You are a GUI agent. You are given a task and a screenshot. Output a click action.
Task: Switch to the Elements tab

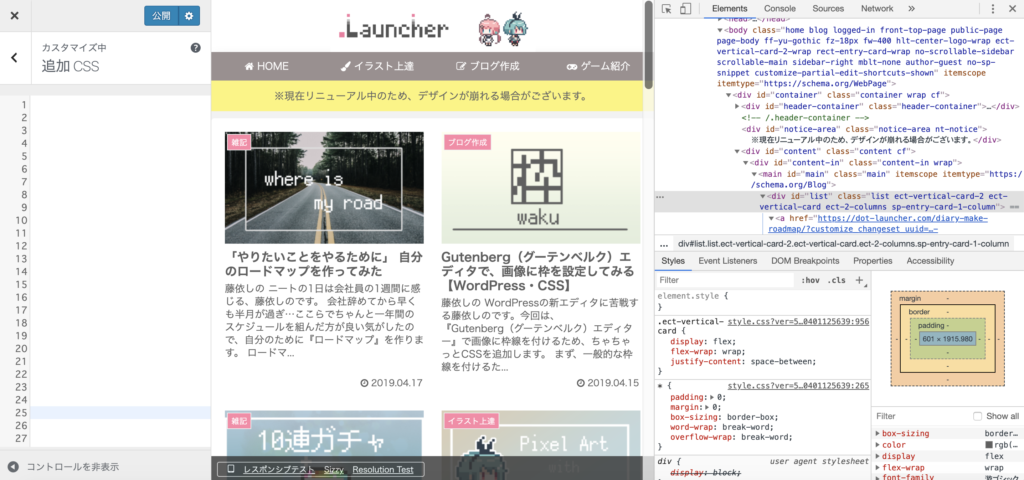[729, 8]
